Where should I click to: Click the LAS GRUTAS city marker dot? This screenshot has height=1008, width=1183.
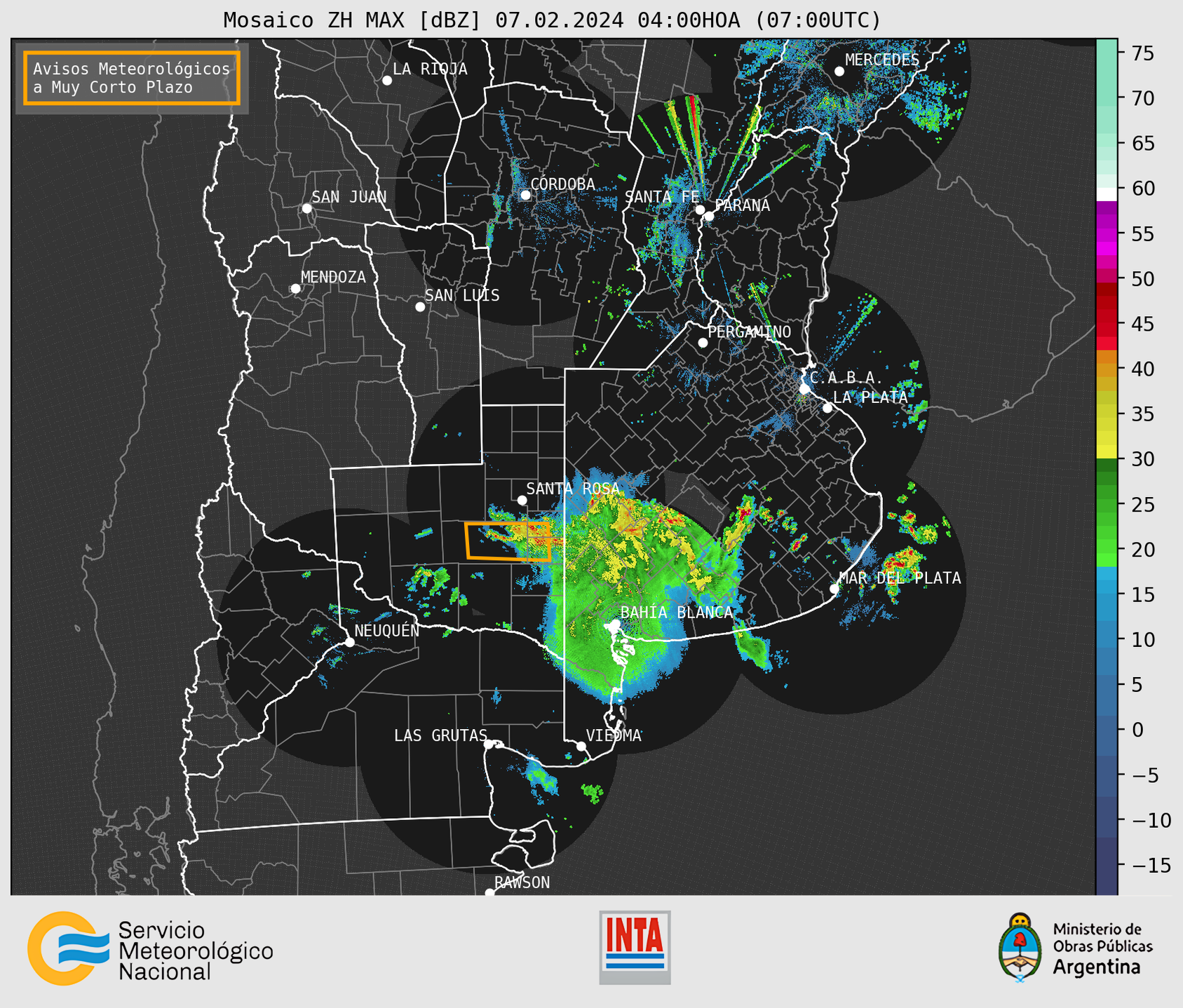[489, 744]
